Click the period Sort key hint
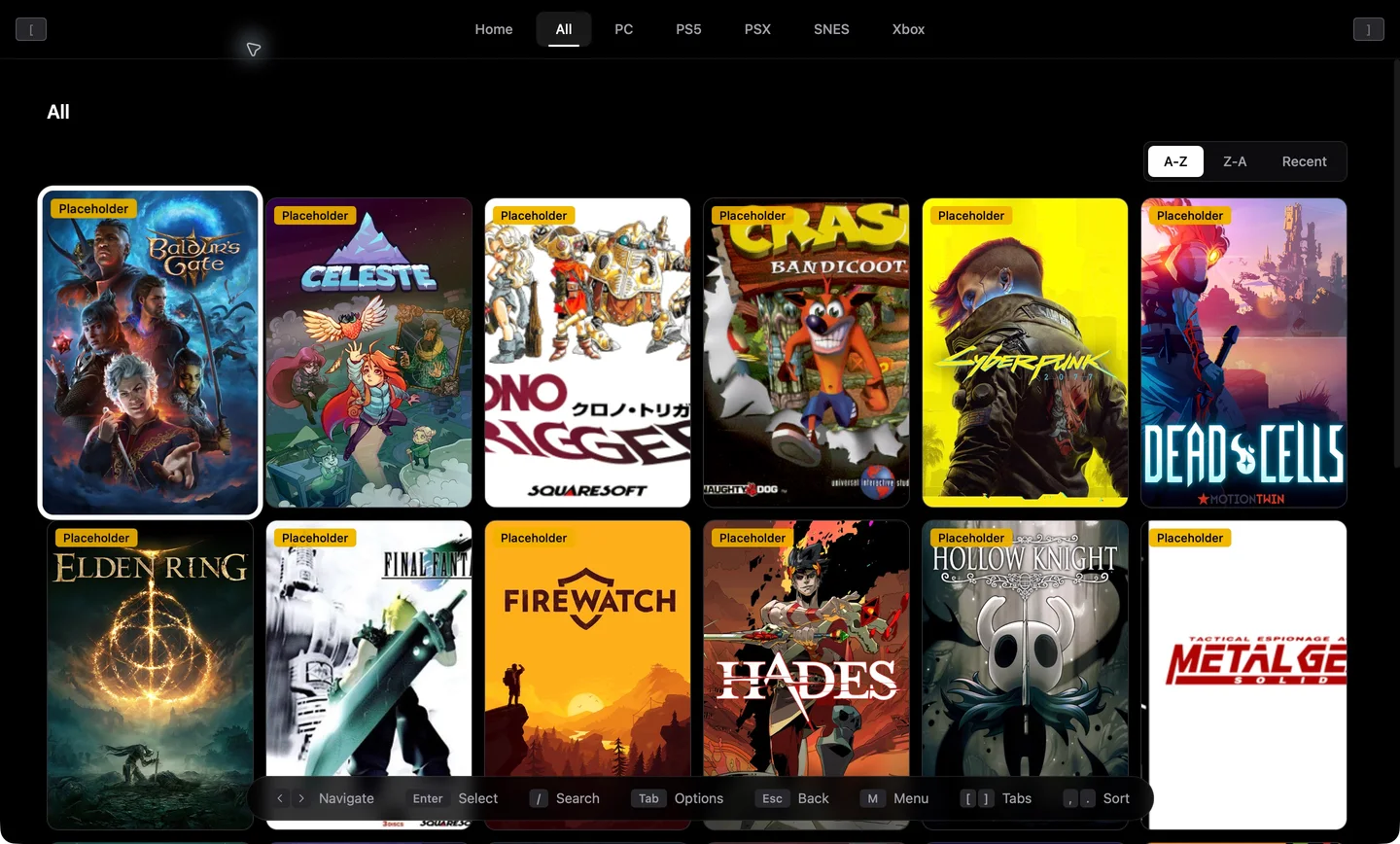Screen dimensions: 1400x844 [1087, 798]
